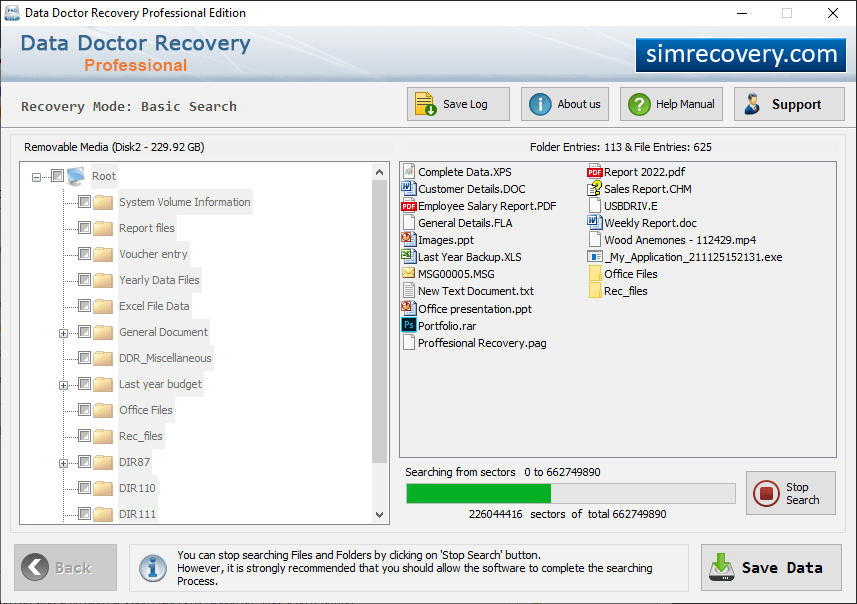The height and width of the screenshot is (604, 857).
Task: Expand the General Document folder
Action: click(63, 333)
